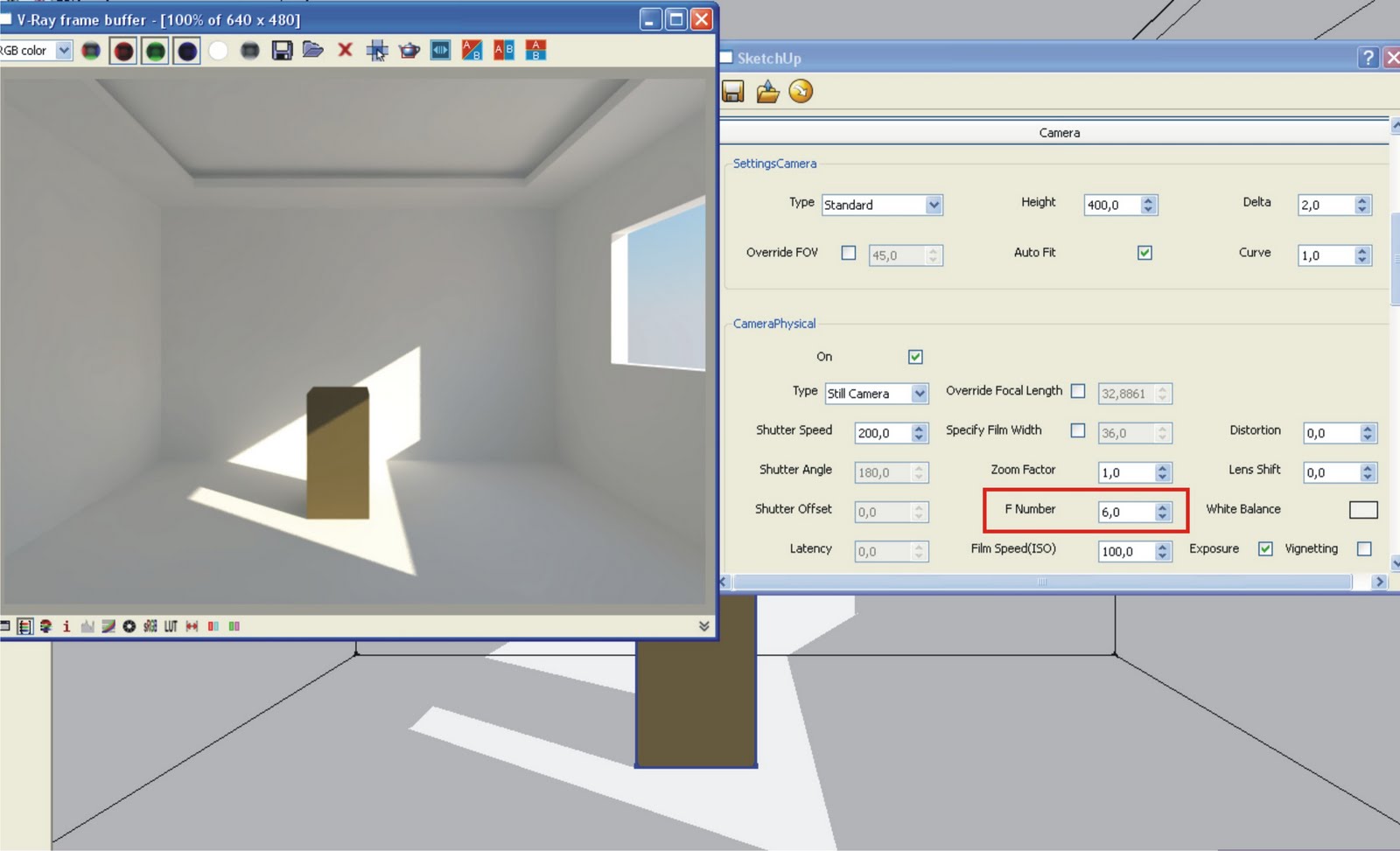Click the Shutter Speed stepper arrows
The height and width of the screenshot is (851, 1400).
[x=919, y=433]
